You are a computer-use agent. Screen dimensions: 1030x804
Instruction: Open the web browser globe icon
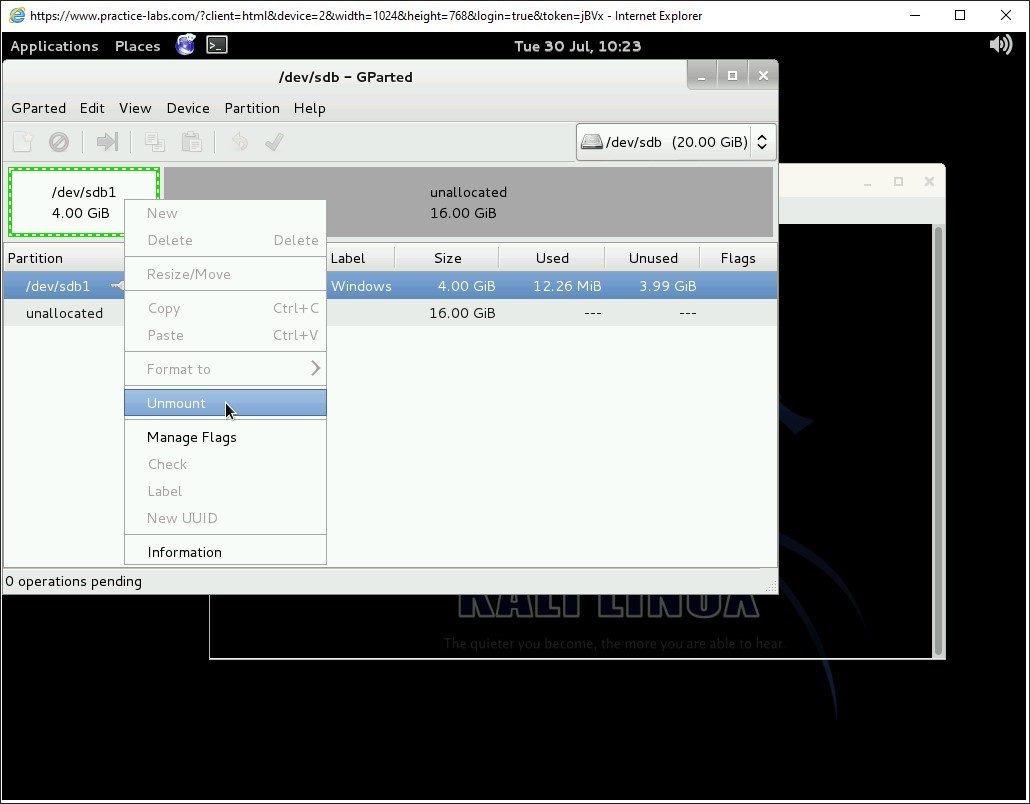click(185, 45)
